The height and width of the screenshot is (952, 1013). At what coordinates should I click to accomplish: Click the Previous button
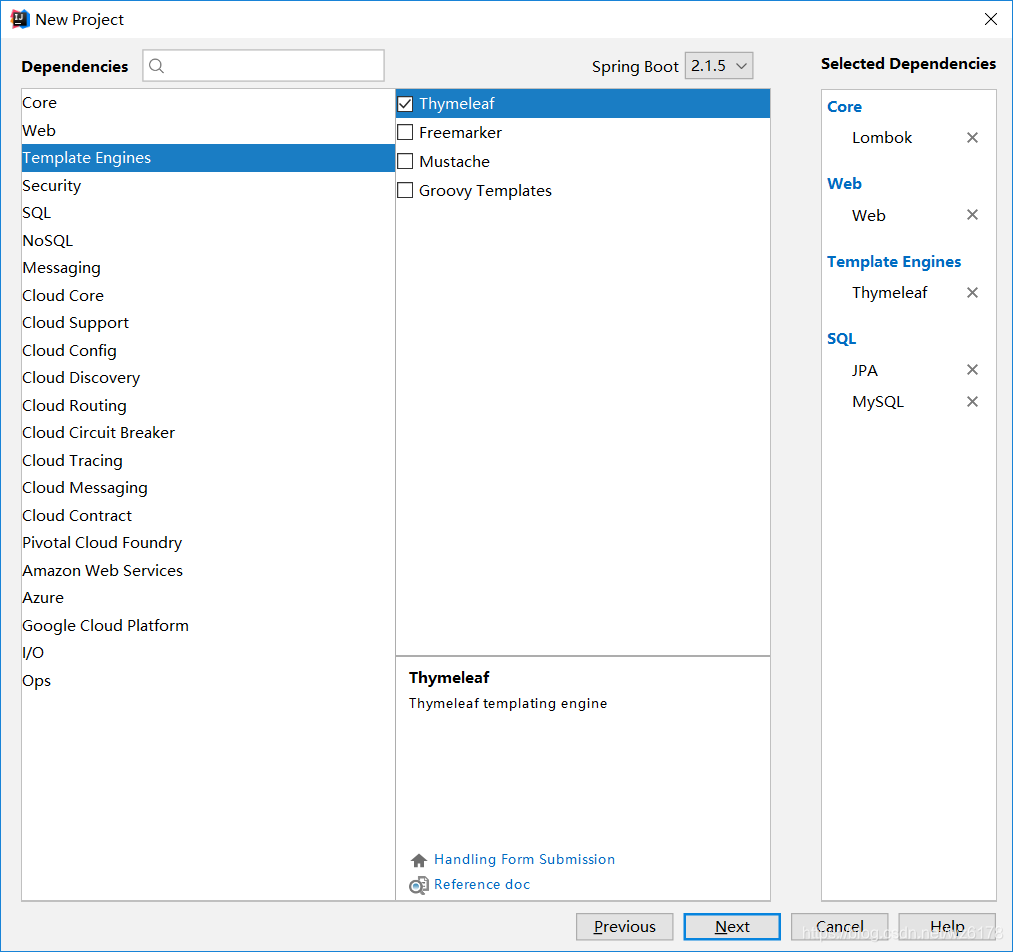[624, 927]
